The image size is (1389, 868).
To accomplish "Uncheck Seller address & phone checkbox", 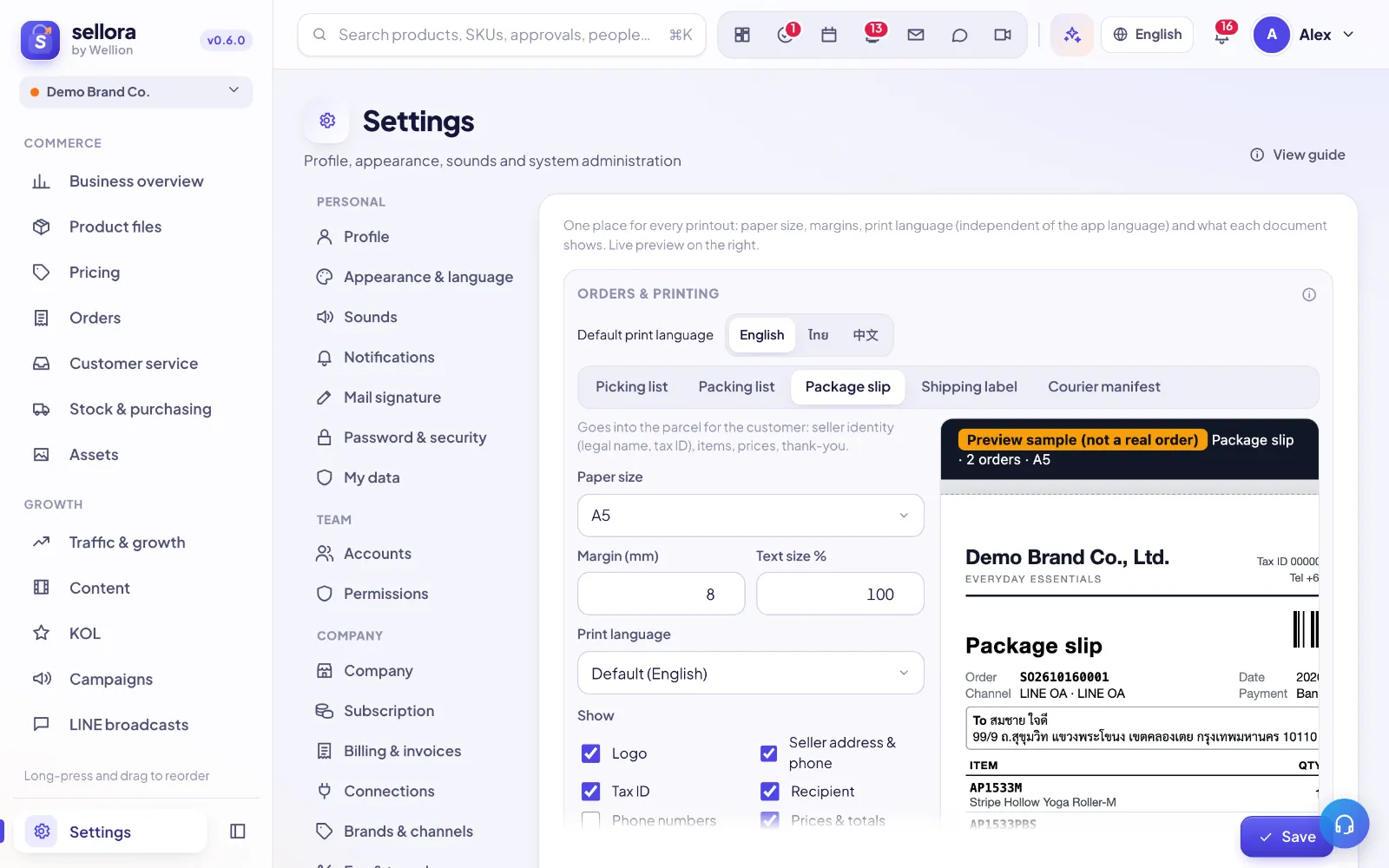I will (x=768, y=753).
